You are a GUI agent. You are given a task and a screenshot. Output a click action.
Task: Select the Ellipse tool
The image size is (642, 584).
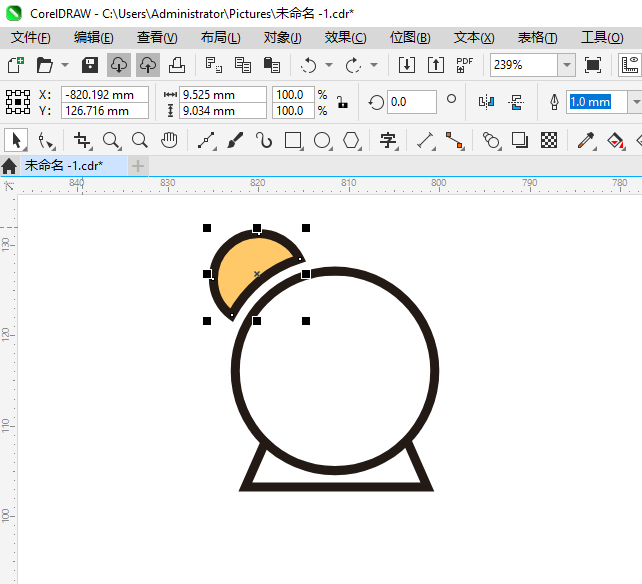[x=322, y=140]
